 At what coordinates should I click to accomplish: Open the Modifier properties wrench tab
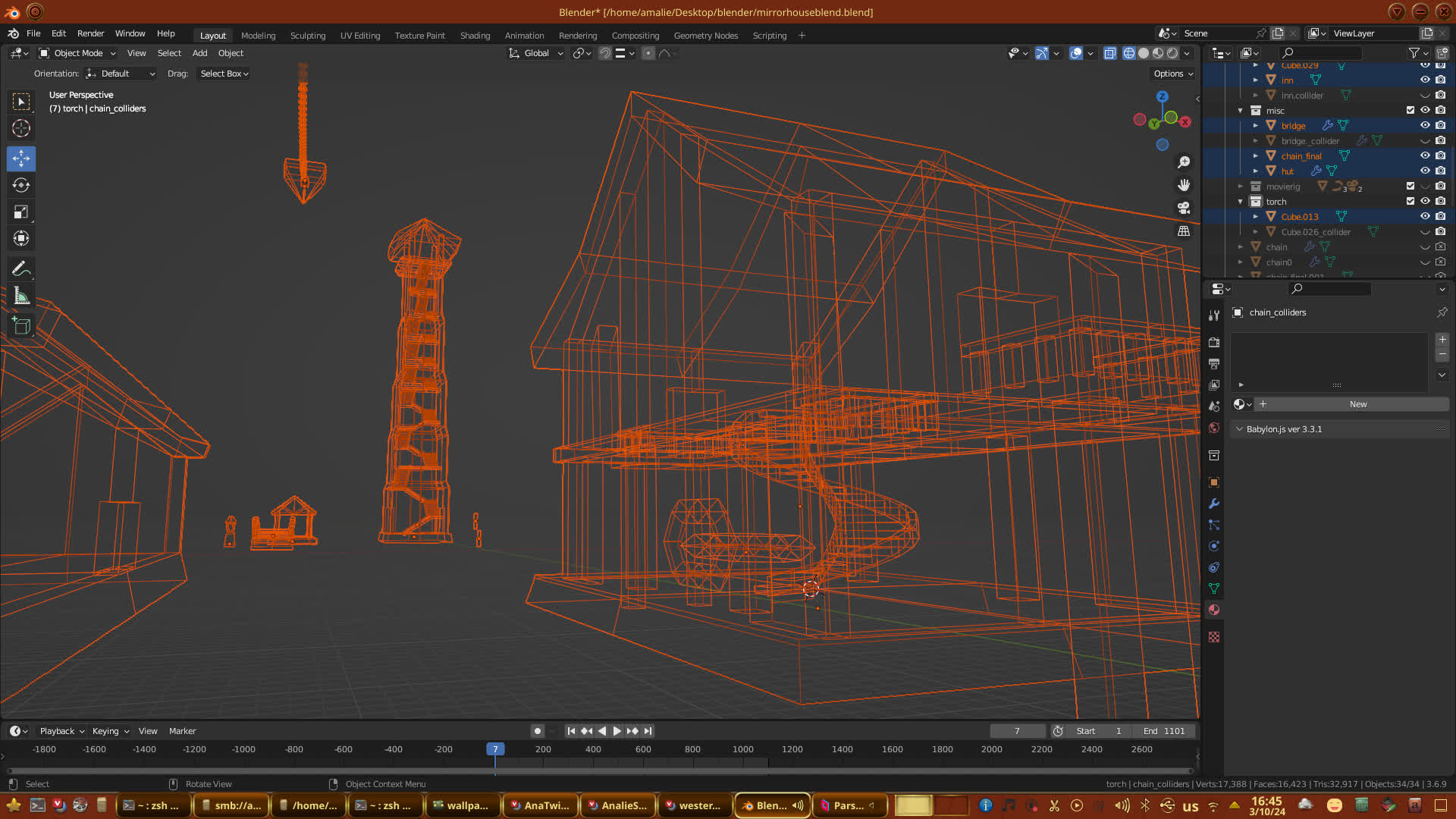pos(1214,504)
